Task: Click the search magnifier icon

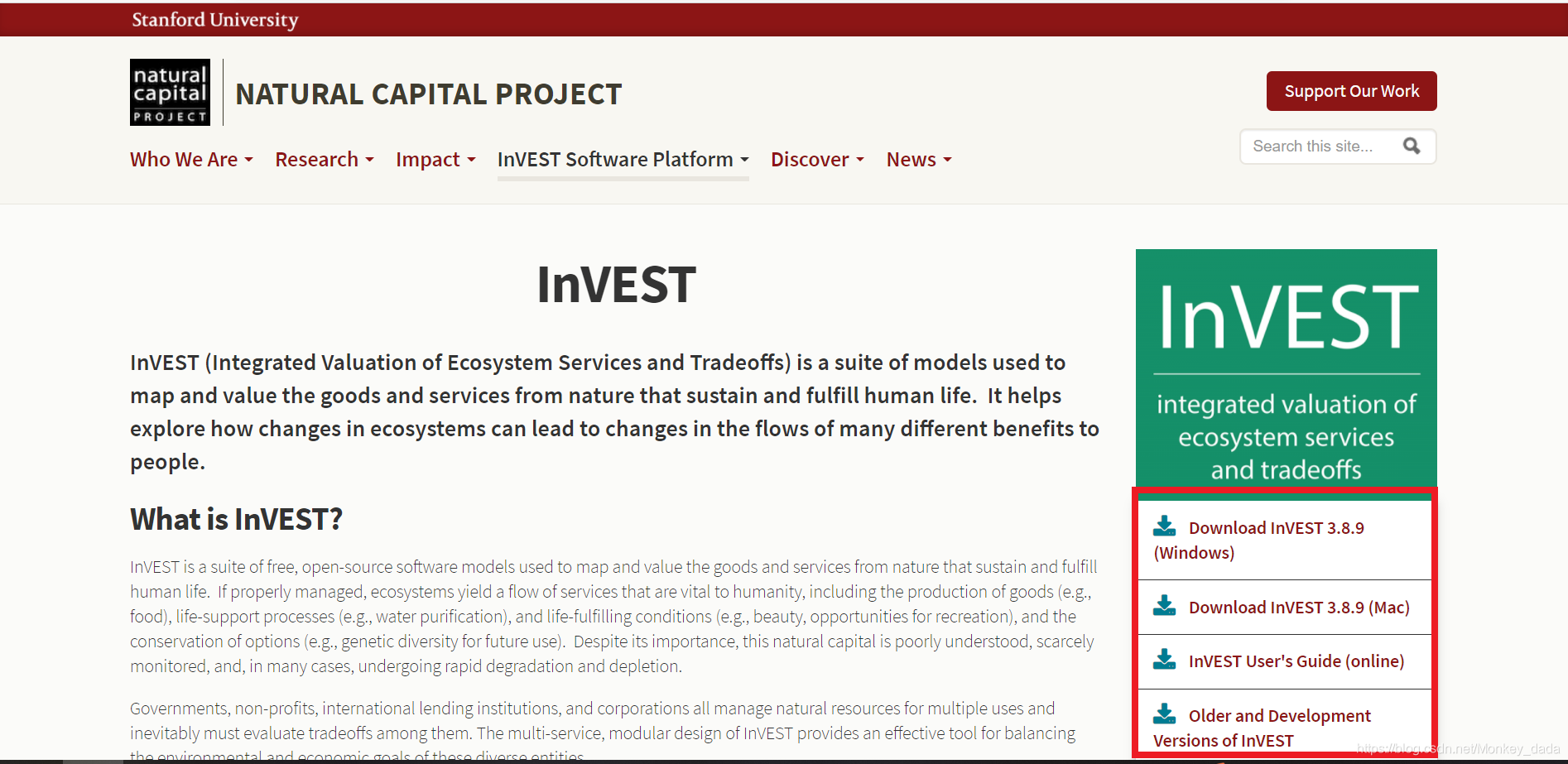Action: pos(1412,147)
